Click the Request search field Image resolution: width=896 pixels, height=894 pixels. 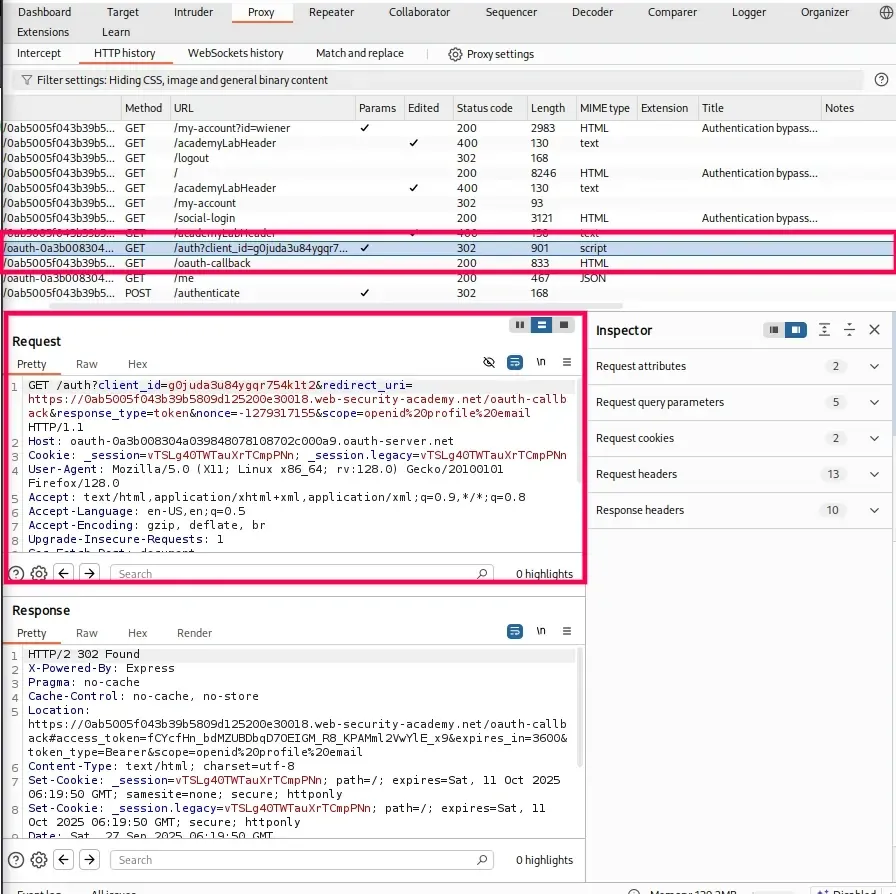(x=302, y=573)
